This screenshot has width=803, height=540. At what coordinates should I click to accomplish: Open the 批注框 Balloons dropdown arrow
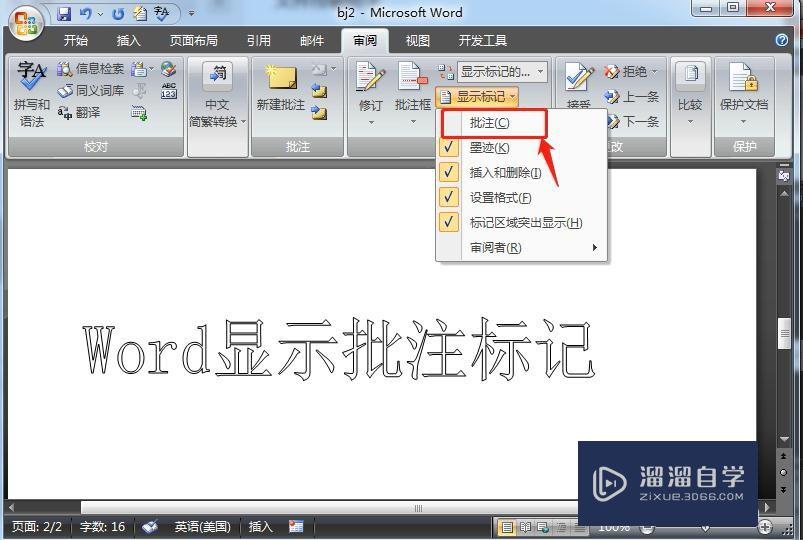point(413,122)
